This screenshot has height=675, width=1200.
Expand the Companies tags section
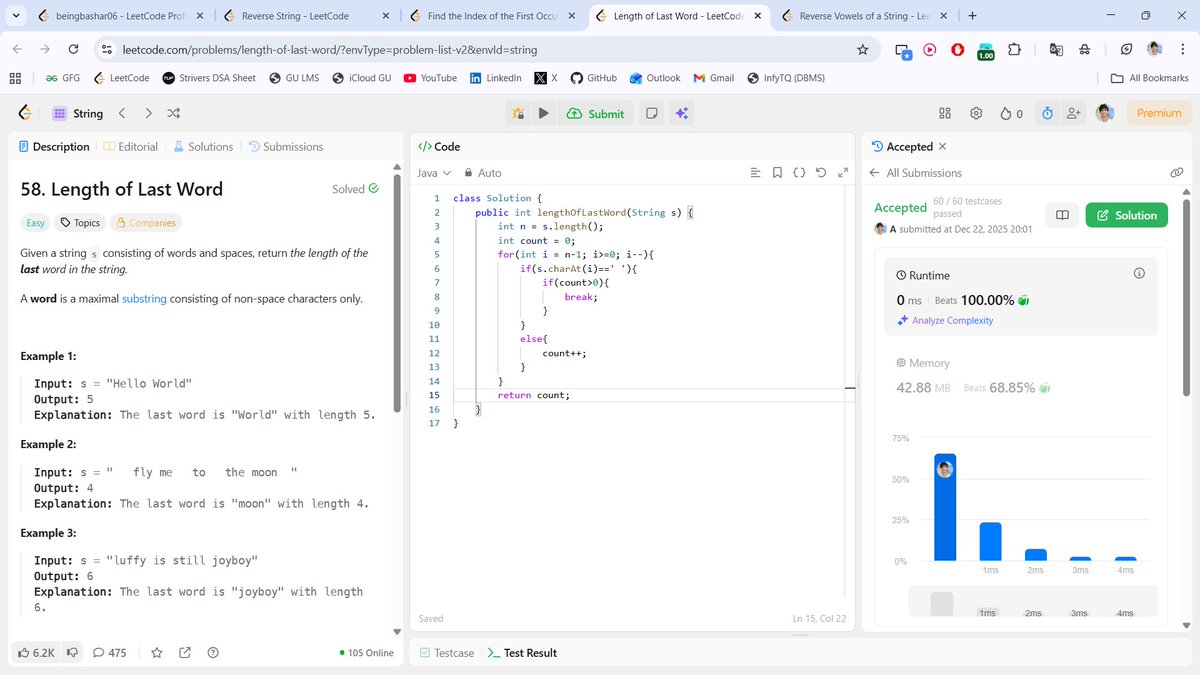point(145,222)
